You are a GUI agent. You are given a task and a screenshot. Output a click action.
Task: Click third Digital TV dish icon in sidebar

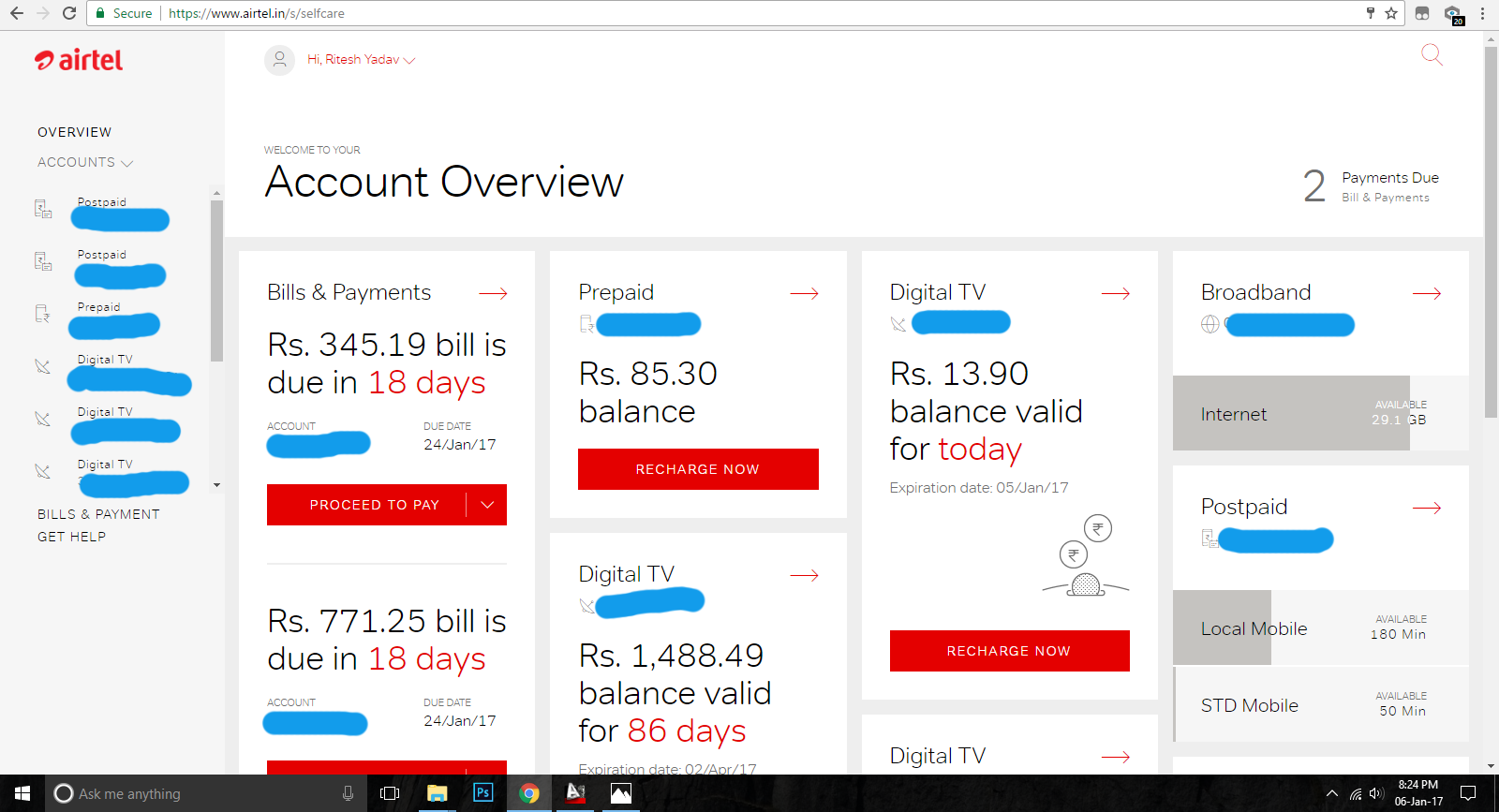coord(43,471)
